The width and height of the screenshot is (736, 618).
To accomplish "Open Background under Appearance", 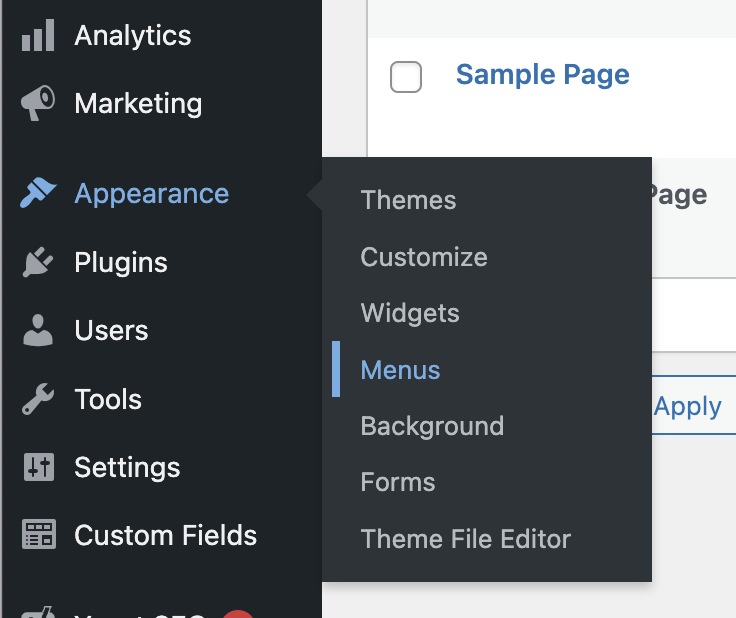I will [x=432, y=426].
